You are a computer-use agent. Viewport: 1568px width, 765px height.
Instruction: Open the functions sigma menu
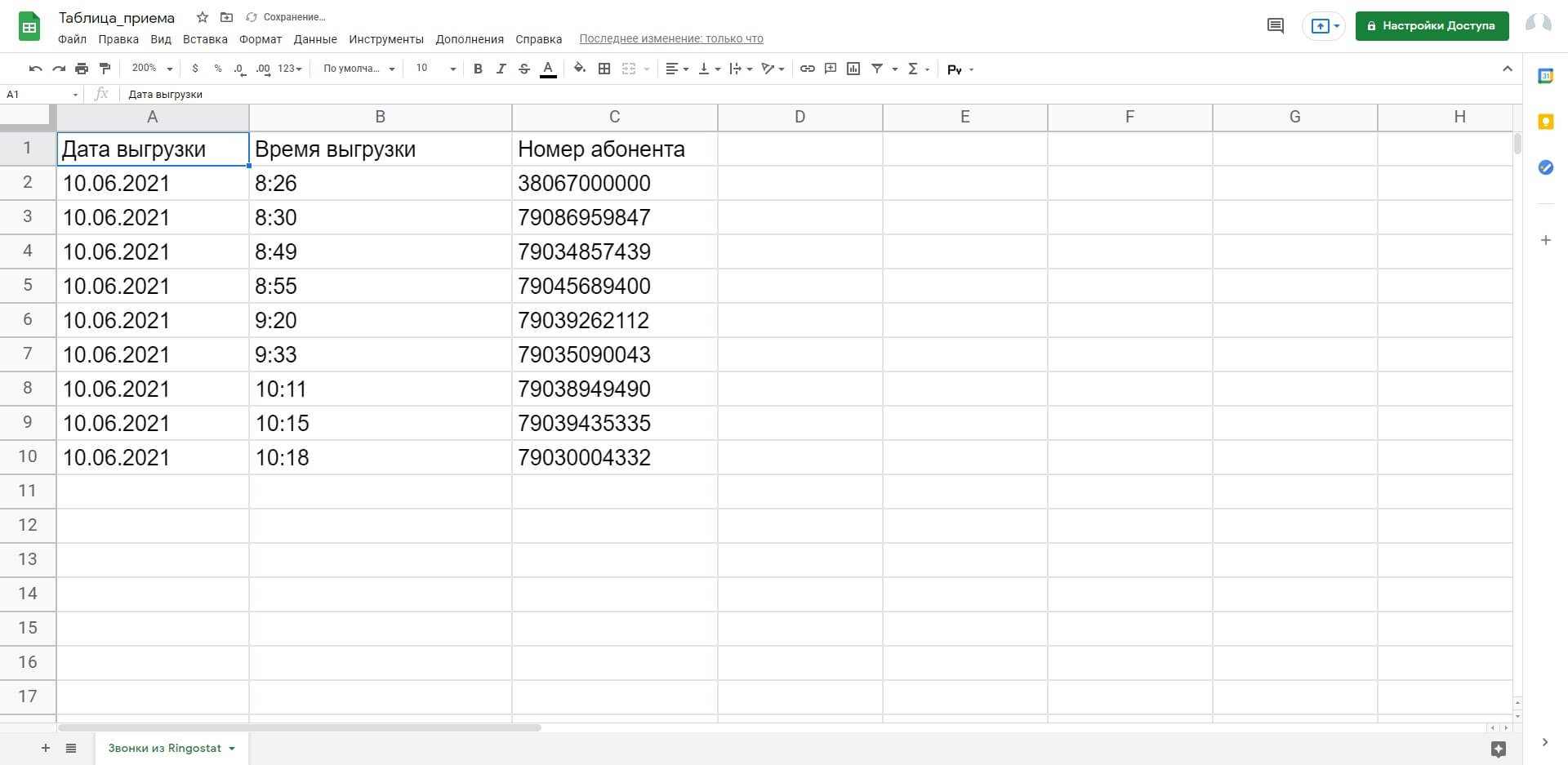(919, 69)
